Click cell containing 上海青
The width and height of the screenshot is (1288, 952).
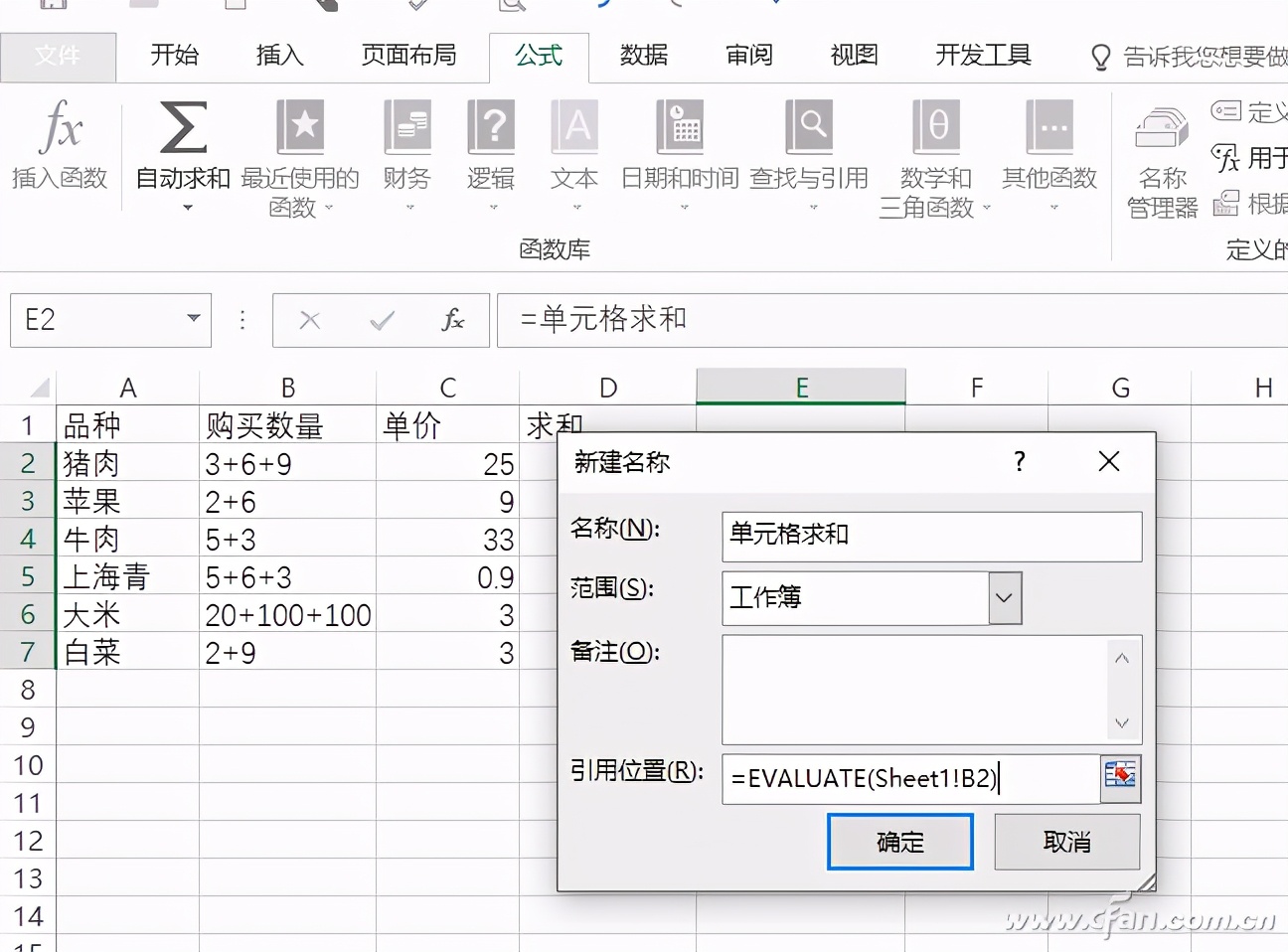coord(128,576)
